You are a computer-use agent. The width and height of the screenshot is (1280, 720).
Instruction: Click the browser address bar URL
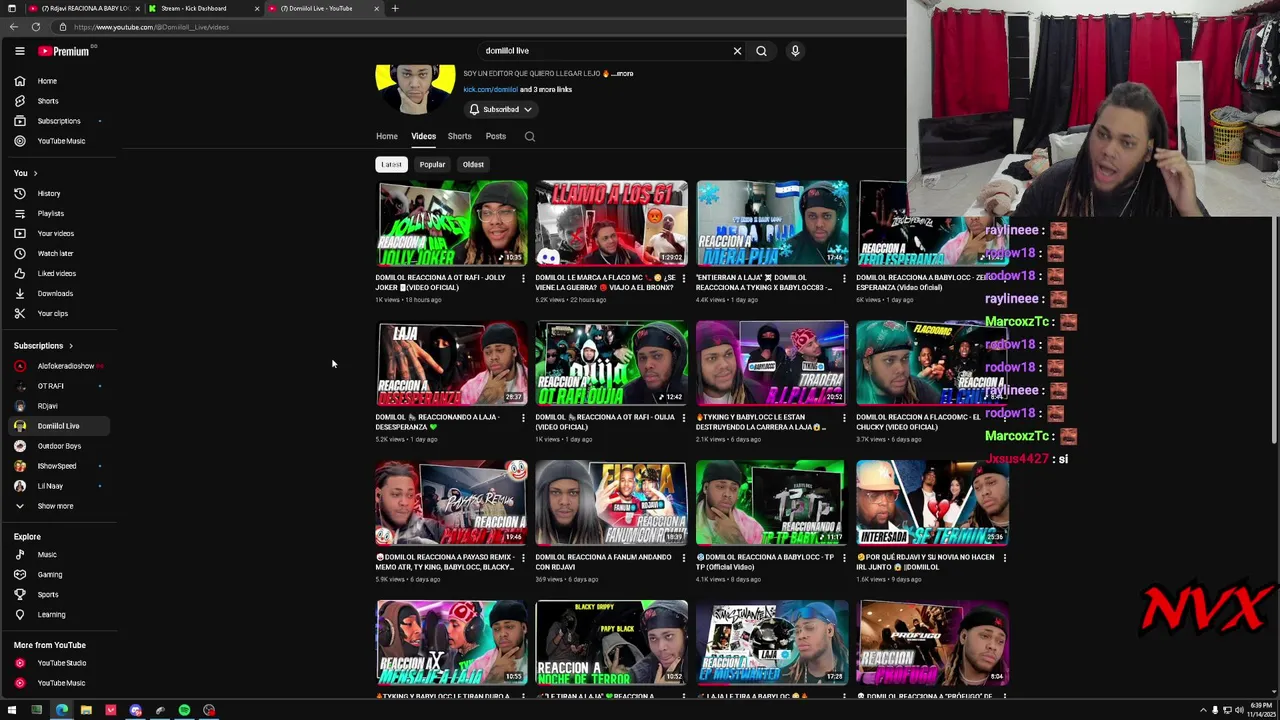(x=152, y=27)
